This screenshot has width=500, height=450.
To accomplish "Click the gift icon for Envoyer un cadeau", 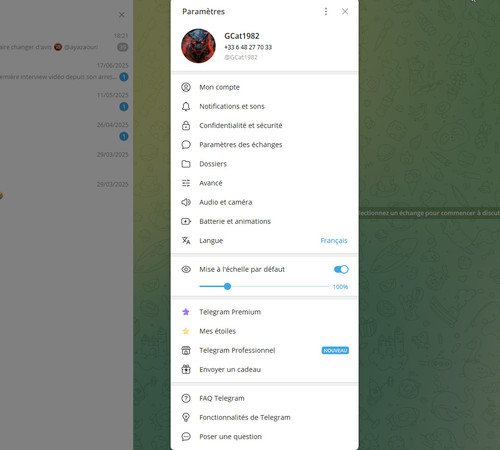I will click(186, 369).
